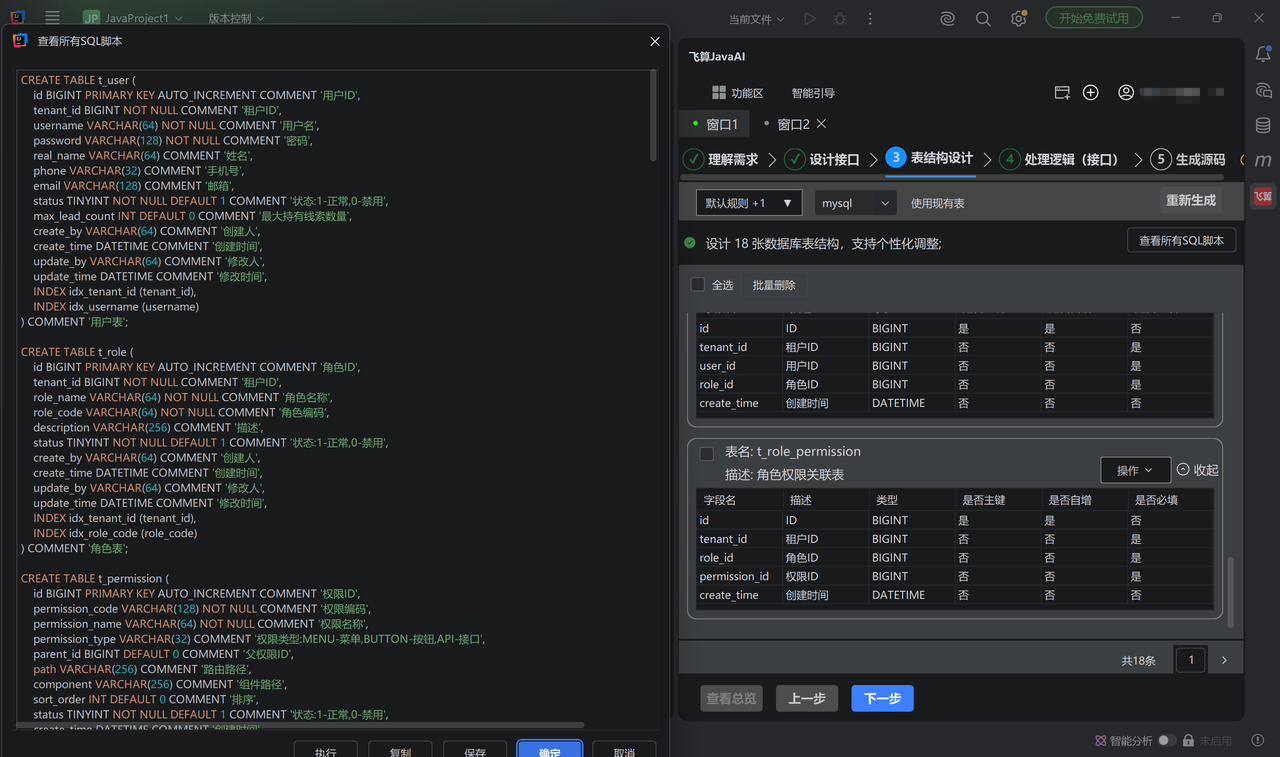Click the 上一步 button

[807, 698]
